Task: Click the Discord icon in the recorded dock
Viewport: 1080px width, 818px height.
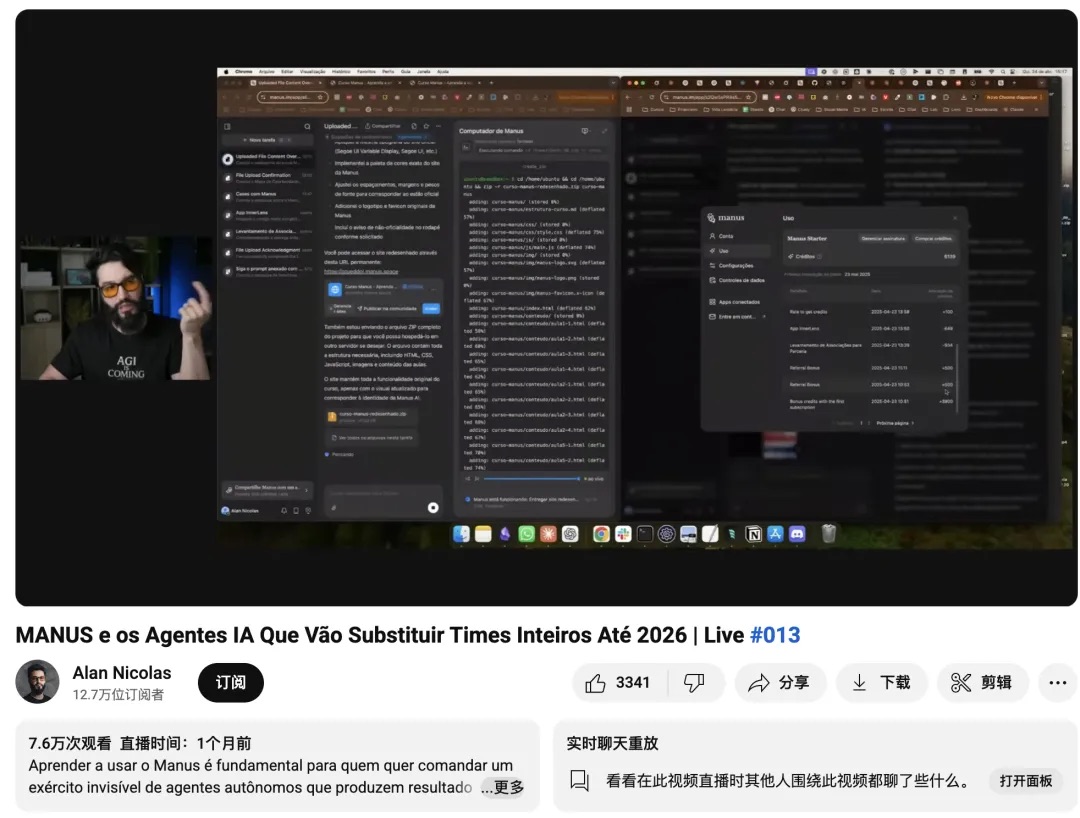Action: click(797, 534)
